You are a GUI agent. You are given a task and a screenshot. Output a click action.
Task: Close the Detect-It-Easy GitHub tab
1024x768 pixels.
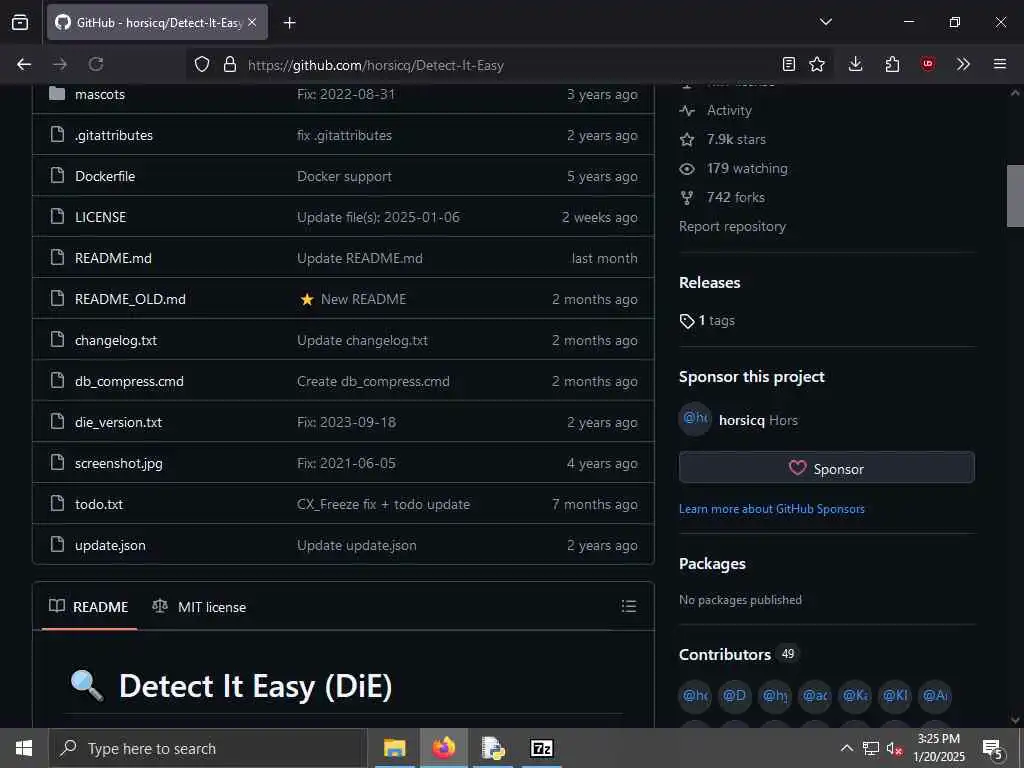tap(252, 22)
